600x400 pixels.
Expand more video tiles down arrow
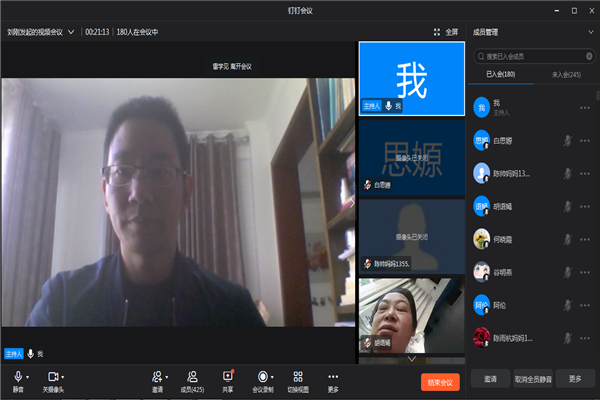pyautogui.click(x=411, y=357)
